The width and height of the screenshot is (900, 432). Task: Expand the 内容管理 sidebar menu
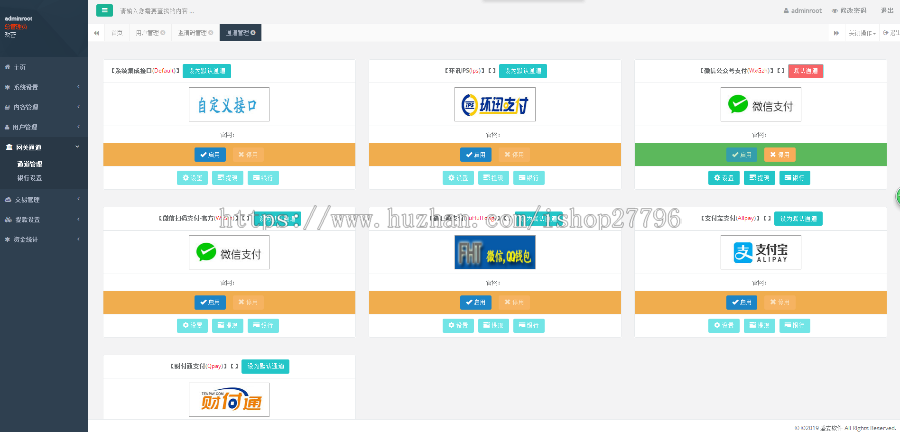click(x=44, y=107)
